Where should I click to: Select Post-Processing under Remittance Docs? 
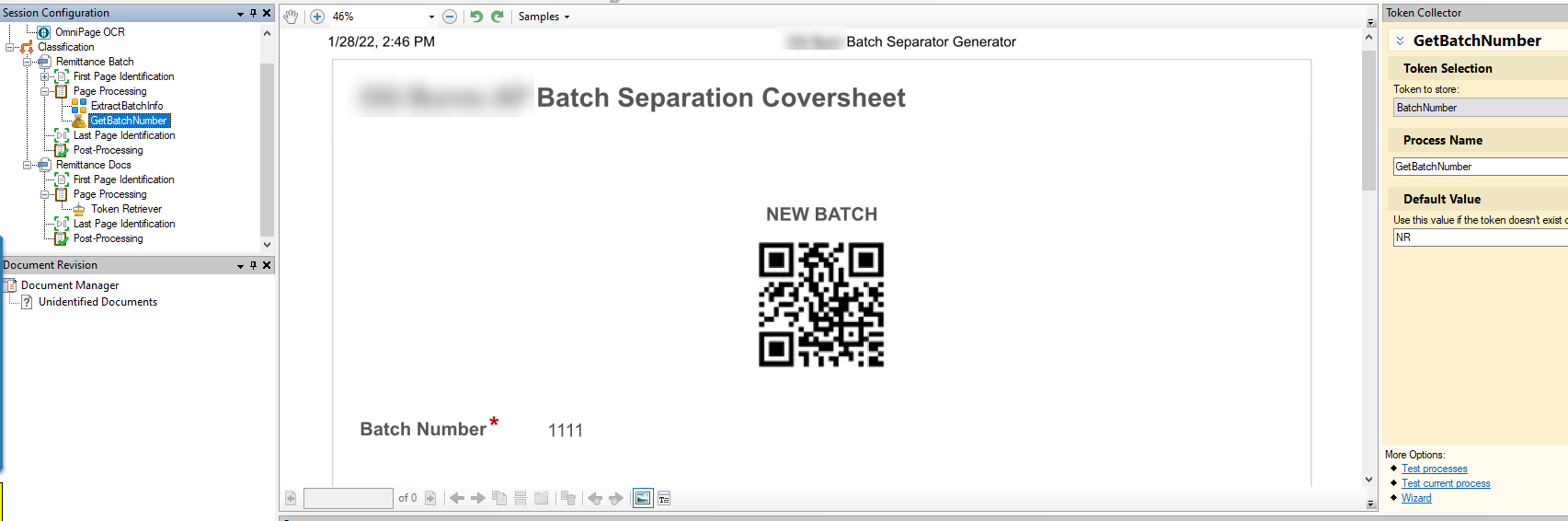click(108, 238)
